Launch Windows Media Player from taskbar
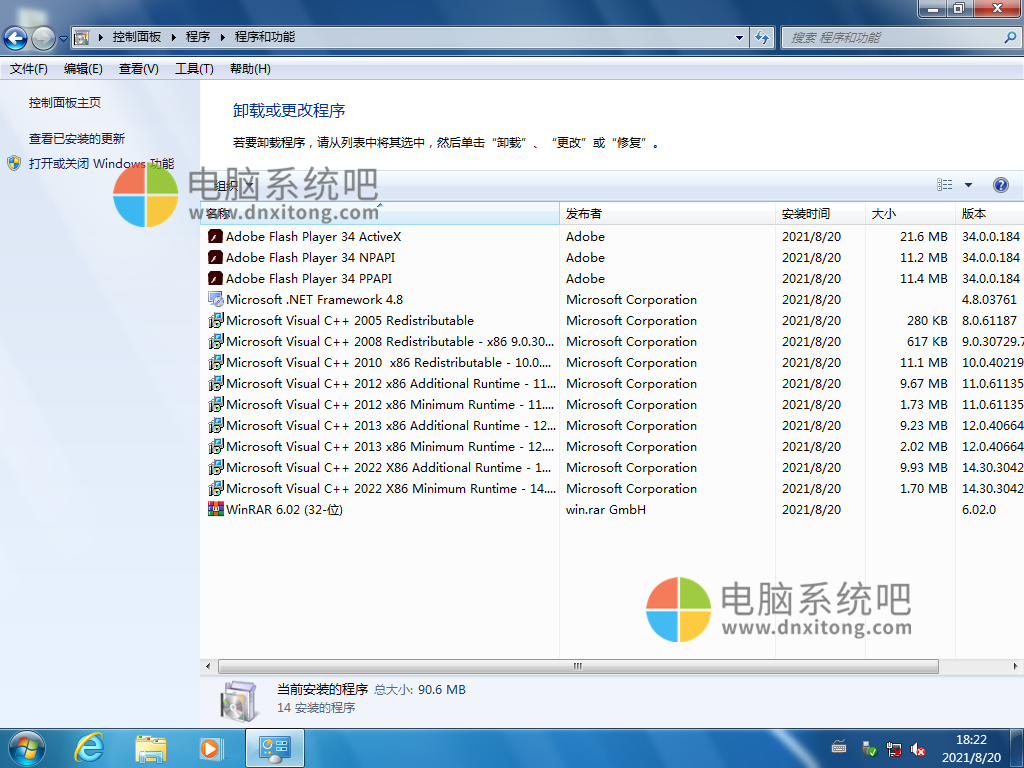The height and width of the screenshot is (768, 1024). pos(210,746)
